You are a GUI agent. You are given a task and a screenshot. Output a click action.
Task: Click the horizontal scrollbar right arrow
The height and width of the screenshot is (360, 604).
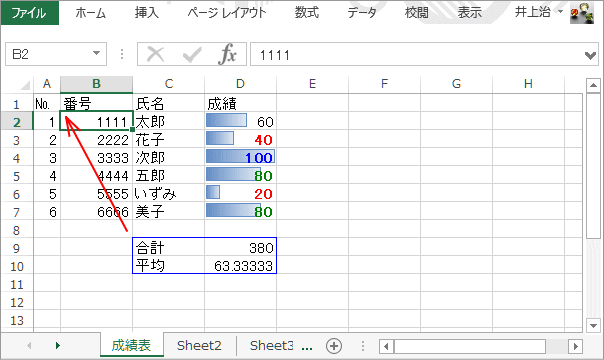[x=575, y=347]
